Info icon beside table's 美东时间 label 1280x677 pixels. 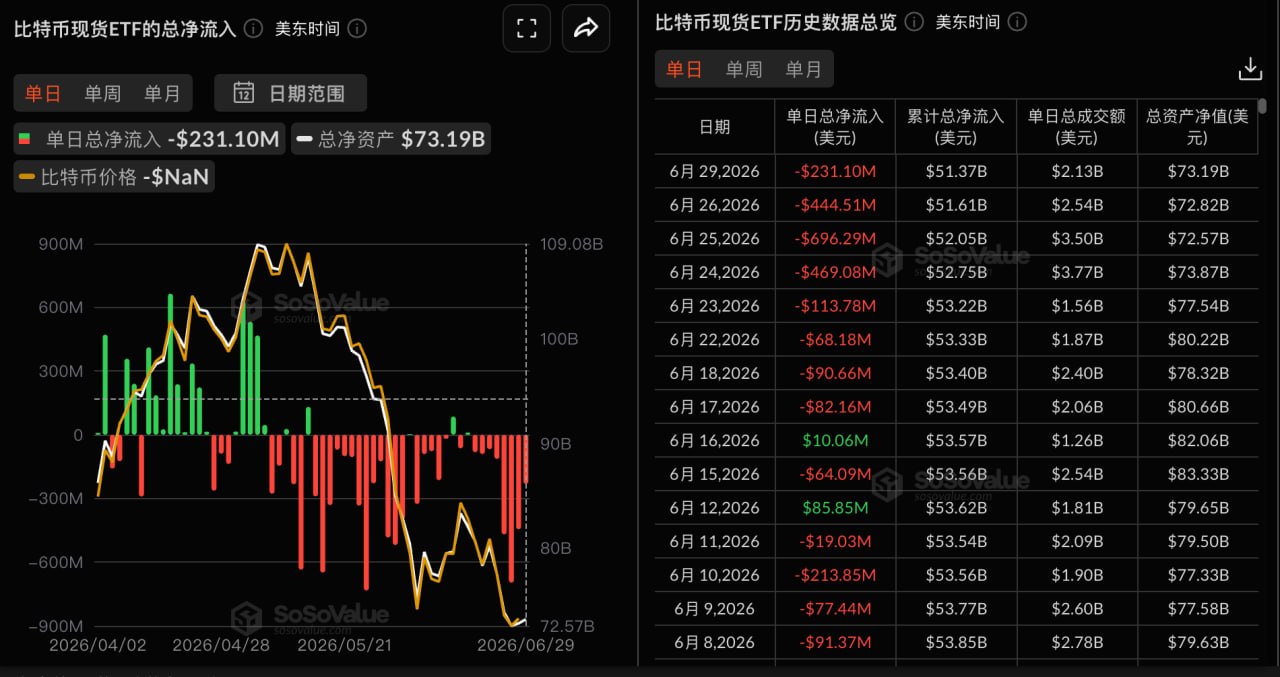point(1017,22)
